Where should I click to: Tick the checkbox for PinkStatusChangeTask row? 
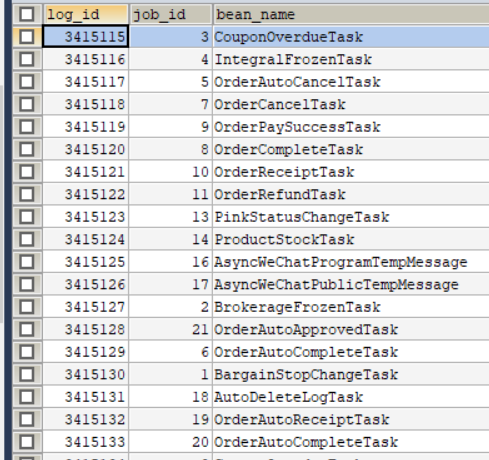click(x=27, y=217)
